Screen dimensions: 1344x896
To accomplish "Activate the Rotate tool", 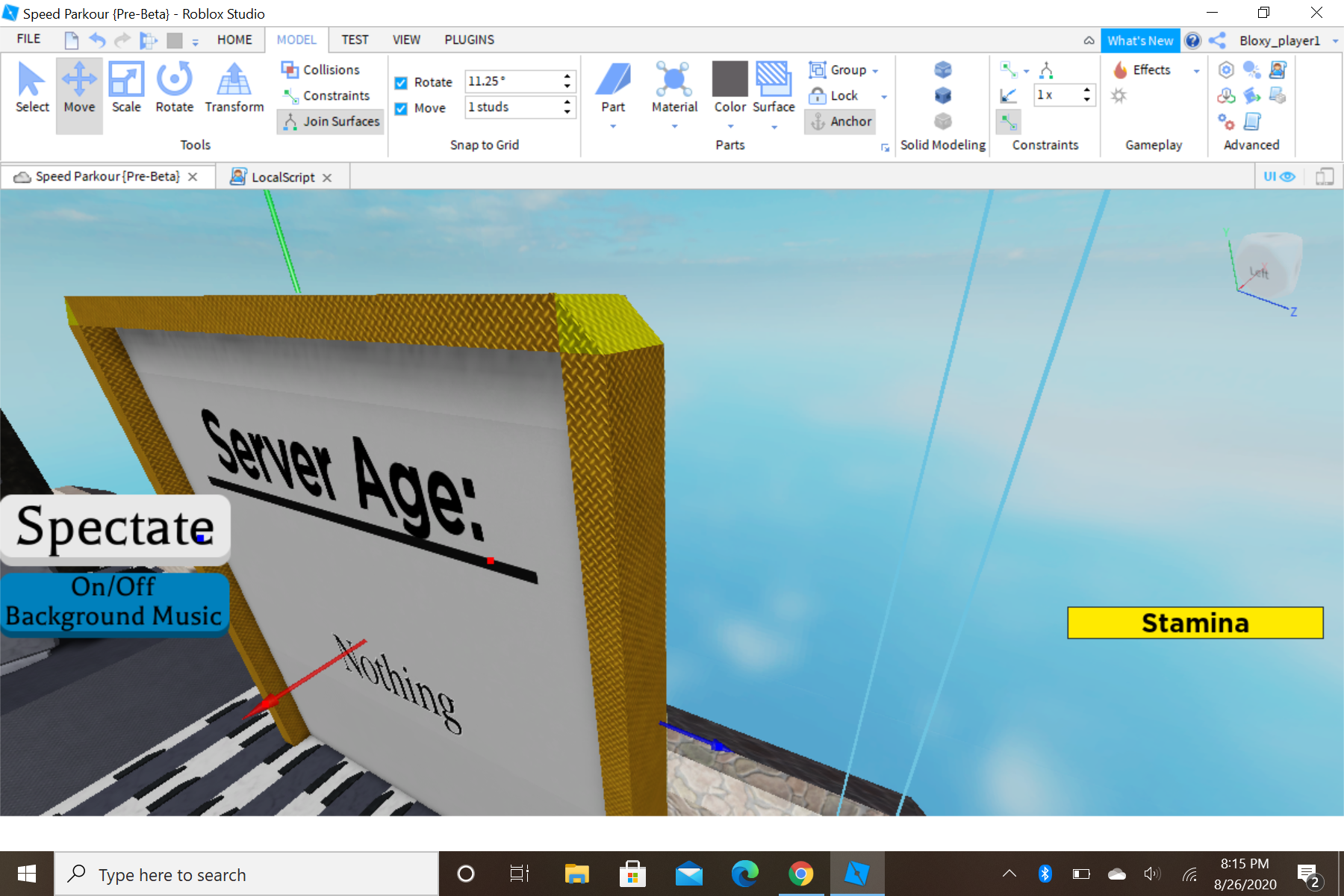I will pyautogui.click(x=174, y=88).
